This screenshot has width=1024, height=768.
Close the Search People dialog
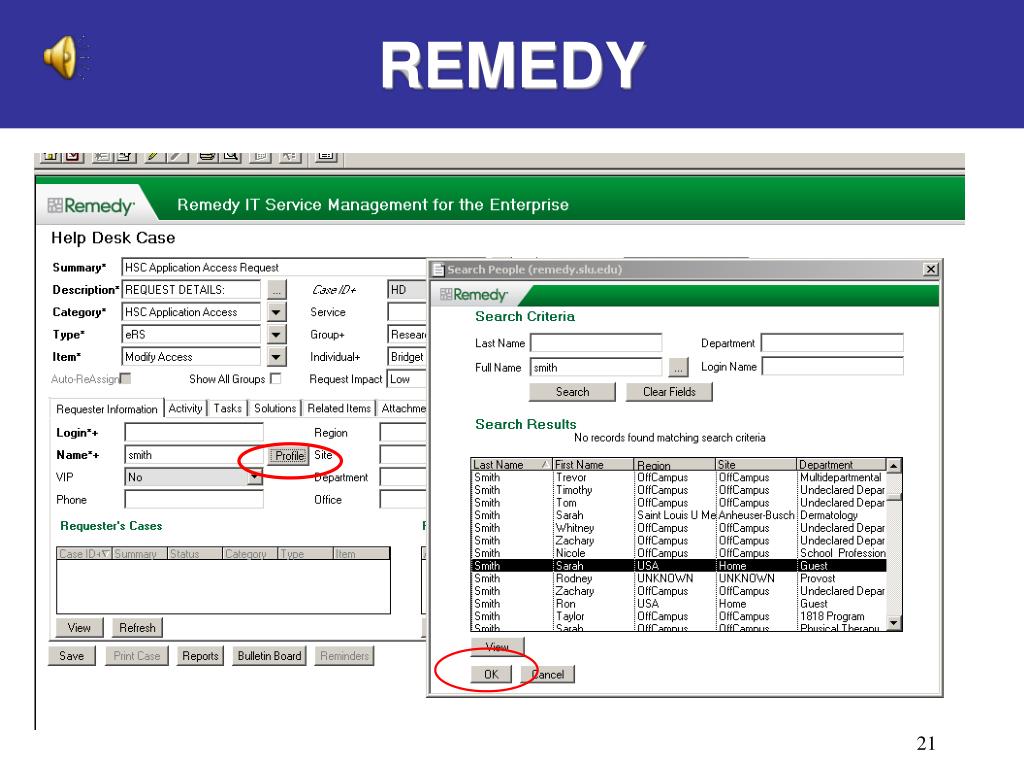pos(931,269)
